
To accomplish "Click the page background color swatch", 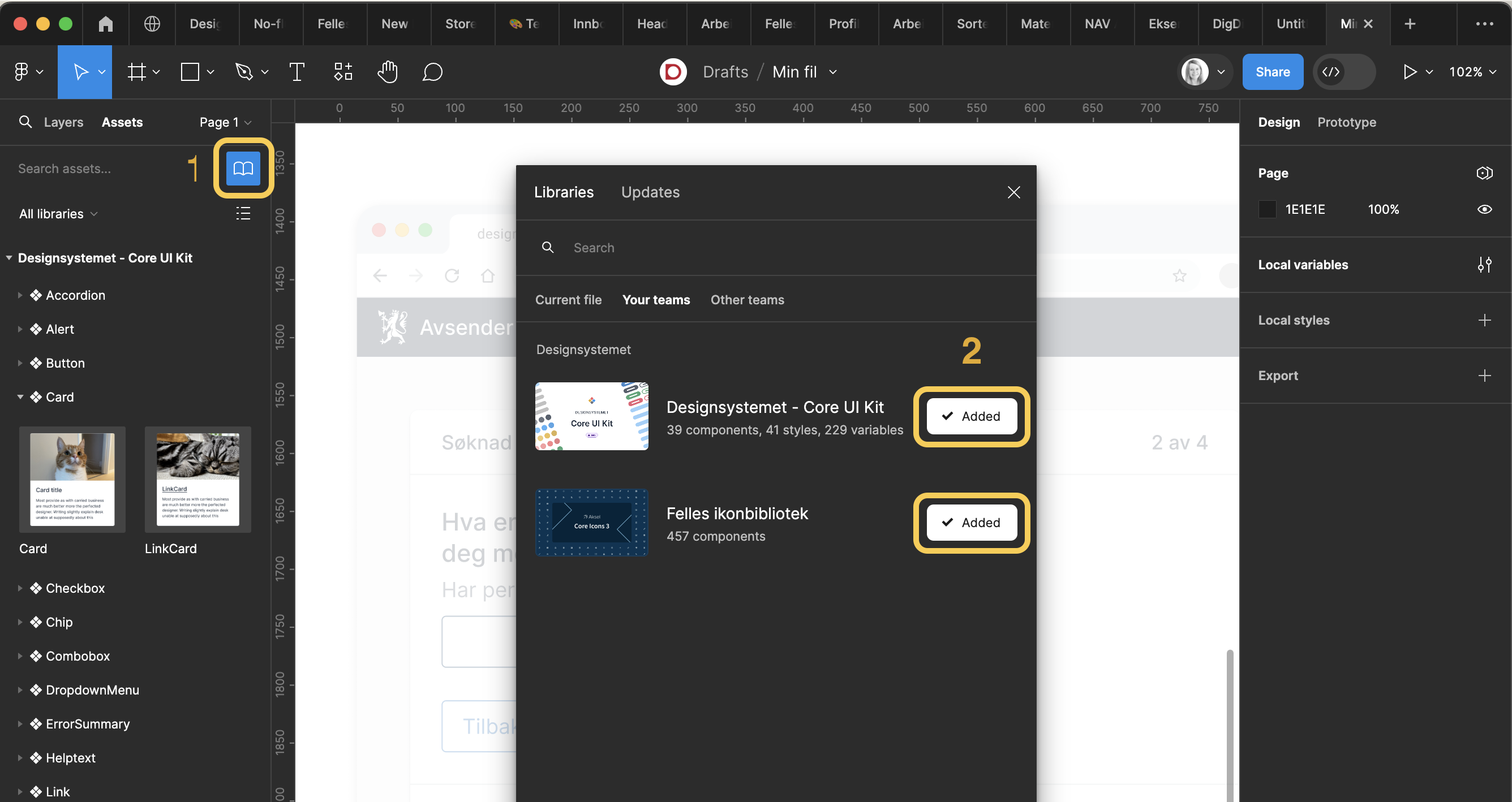I will [1267, 209].
